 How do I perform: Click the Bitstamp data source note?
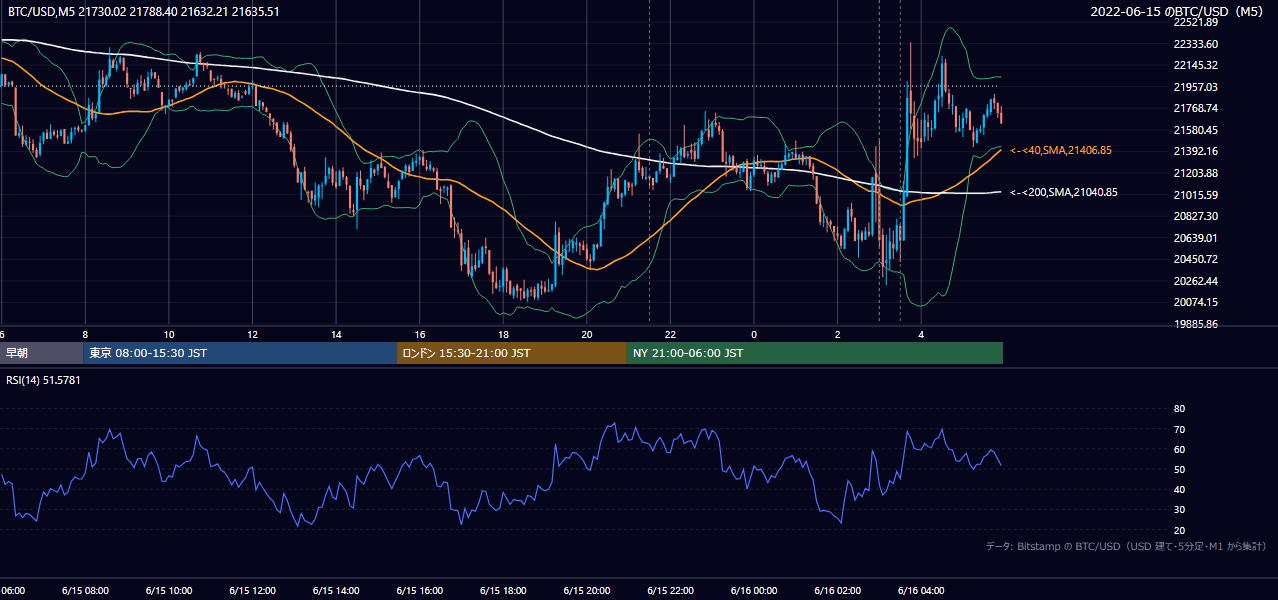click(x=1126, y=546)
